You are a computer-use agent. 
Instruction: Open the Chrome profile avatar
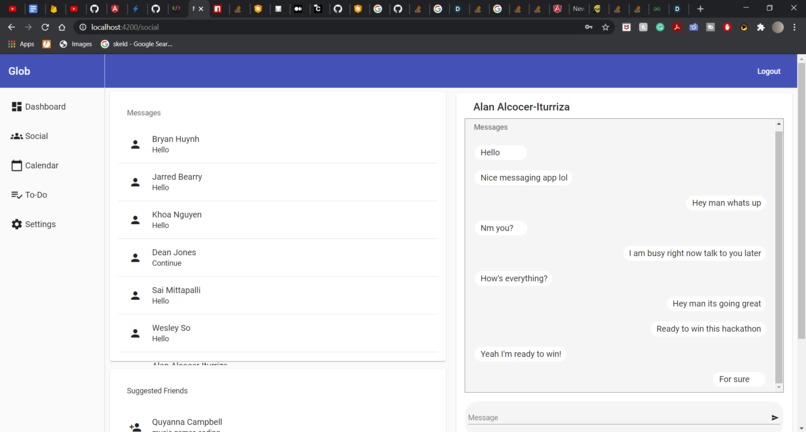778,27
